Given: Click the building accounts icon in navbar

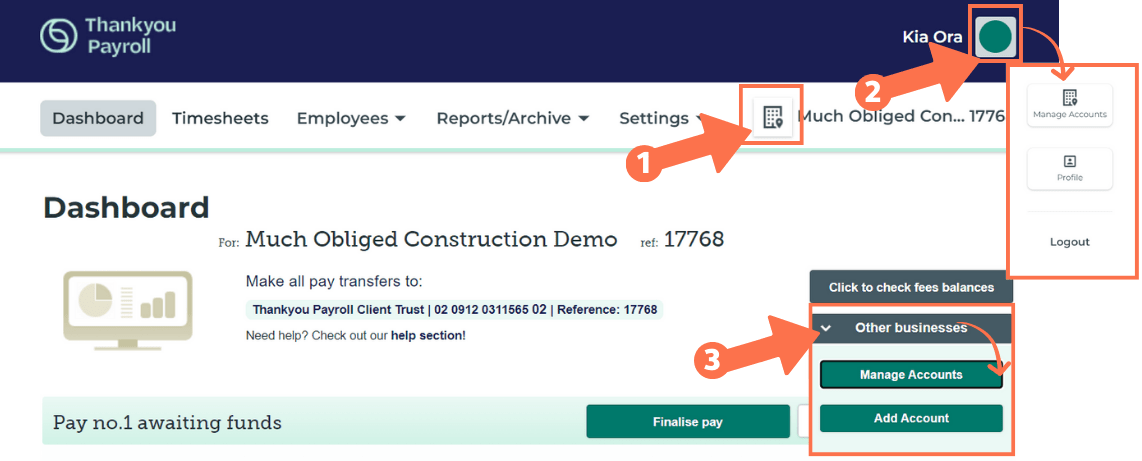Looking at the screenshot, I should (x=772, y=117).
